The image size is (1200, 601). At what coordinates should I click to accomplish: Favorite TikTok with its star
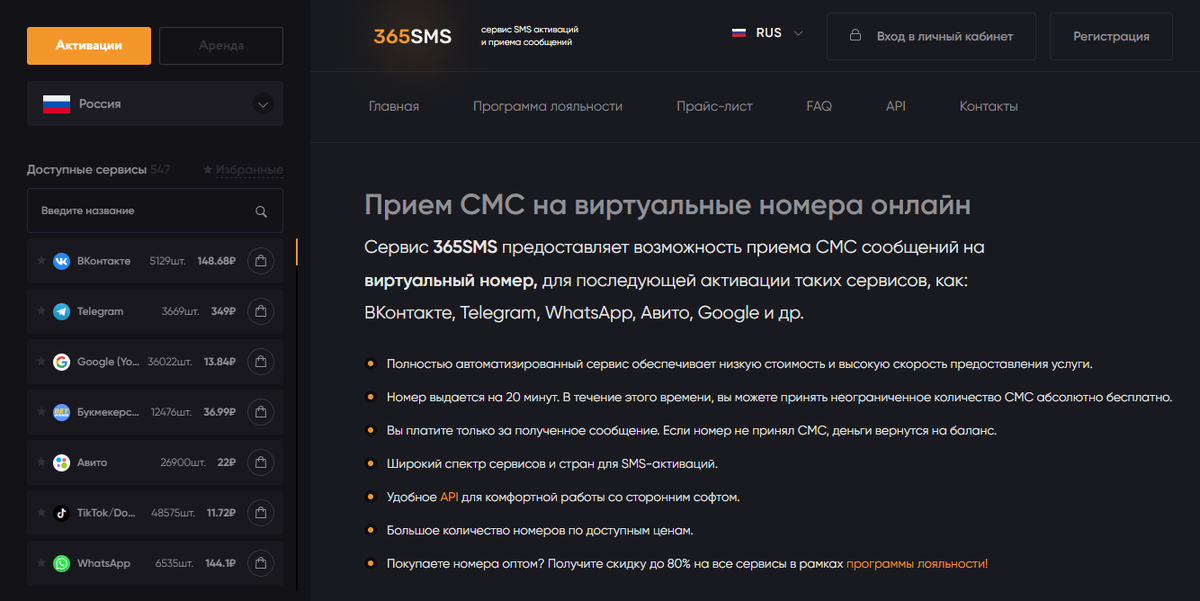[41, 513]
